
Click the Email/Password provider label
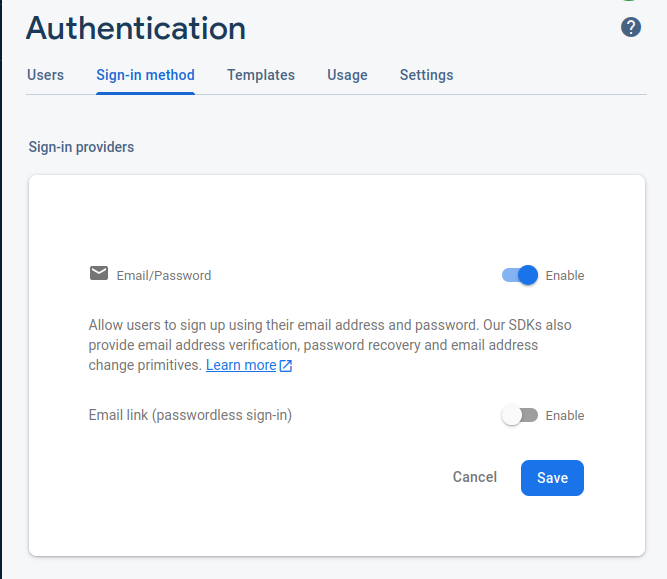(x=164, y=276)
